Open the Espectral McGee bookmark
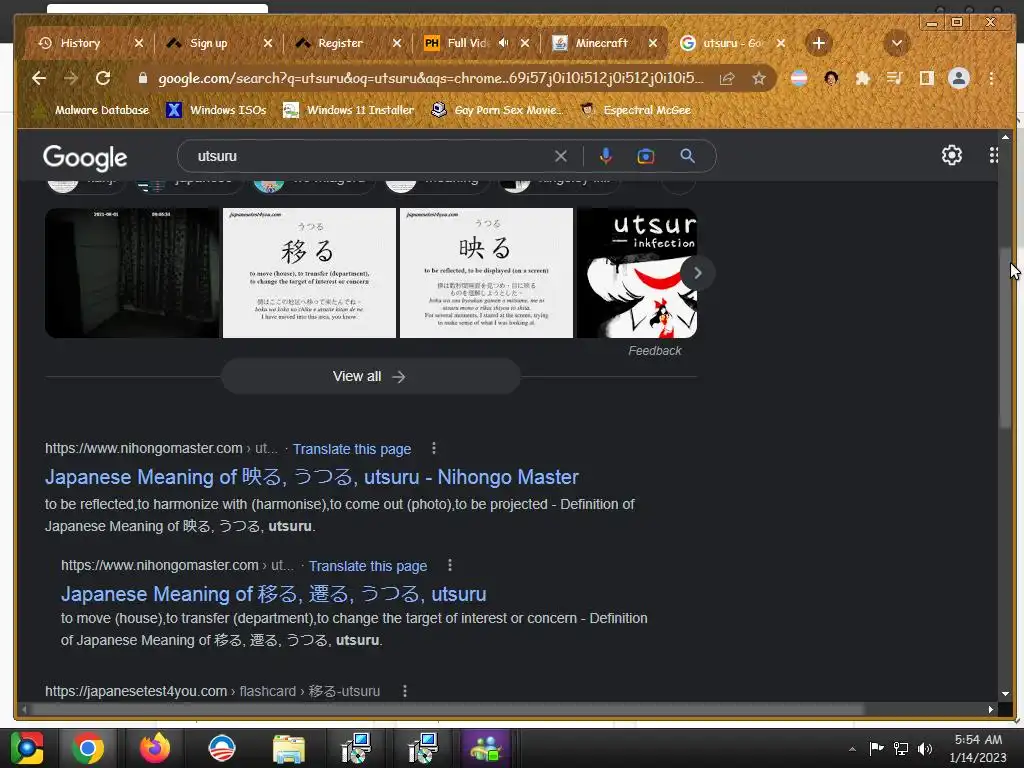The width and height of the screenshot is (1024, 768). 636,110
